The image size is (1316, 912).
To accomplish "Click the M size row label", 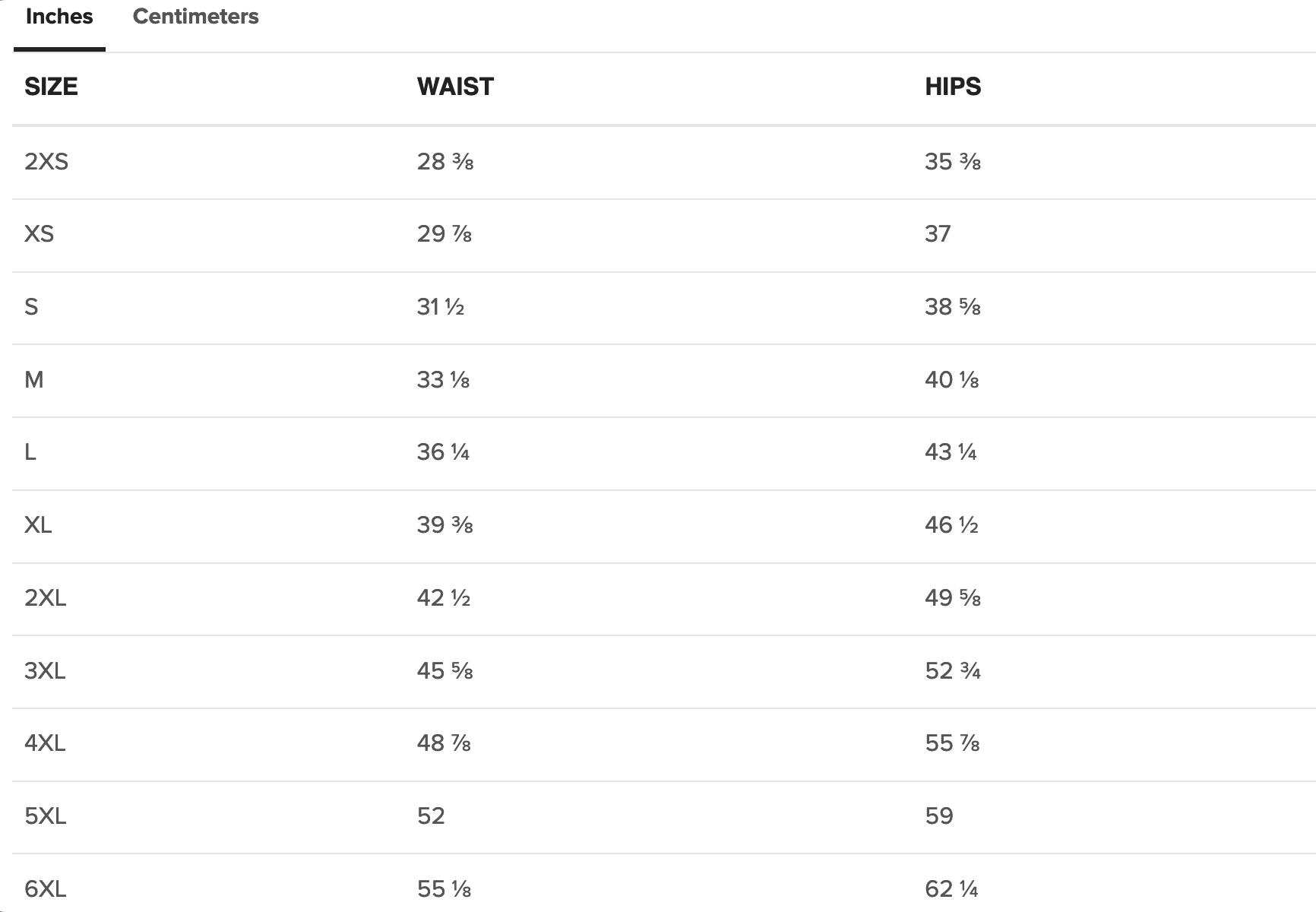I will (x=34, y=379).
